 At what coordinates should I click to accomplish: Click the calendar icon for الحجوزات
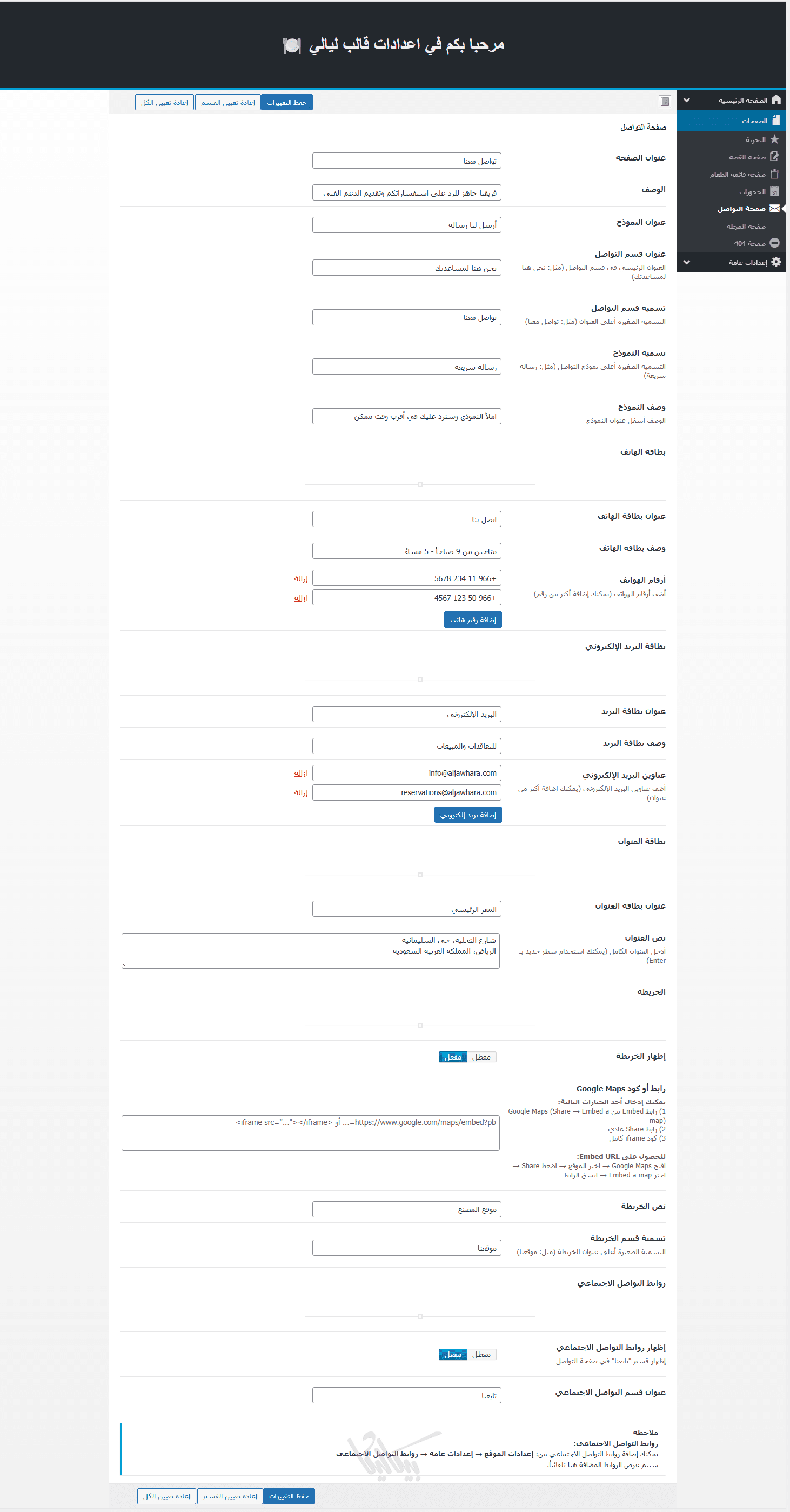click(x=774, y=191)
